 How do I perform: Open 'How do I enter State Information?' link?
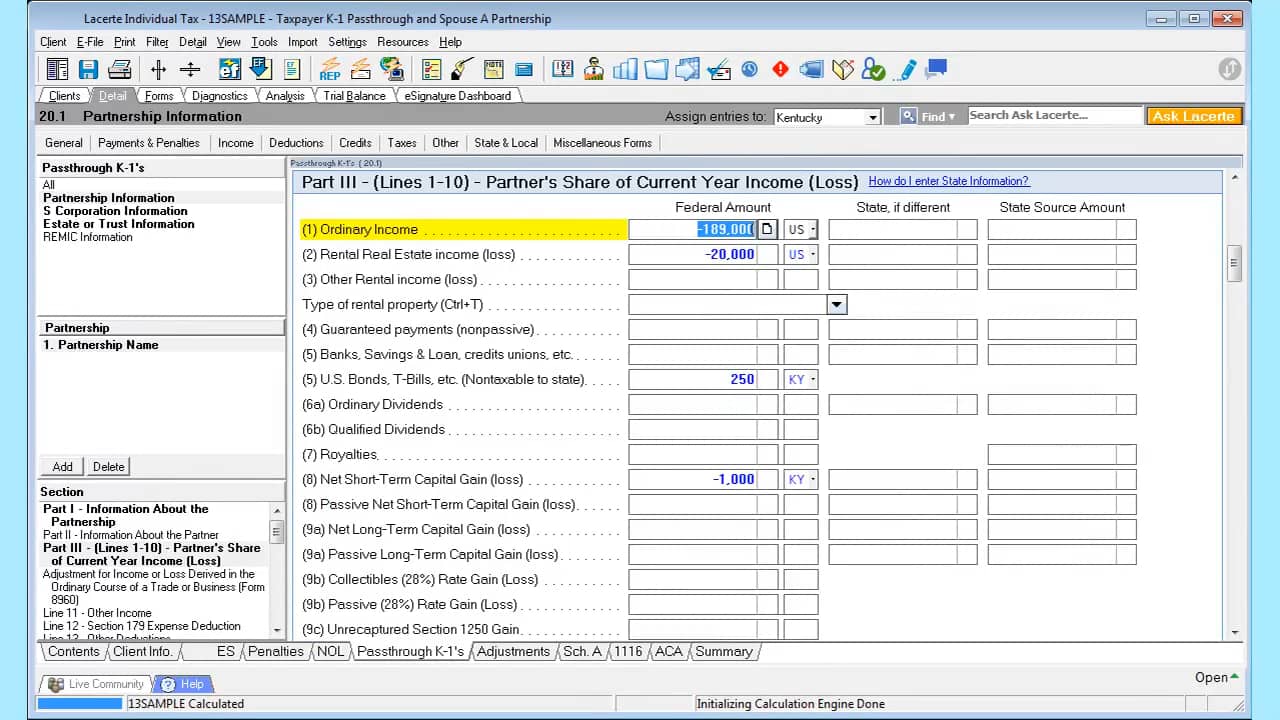click(949, 181)
